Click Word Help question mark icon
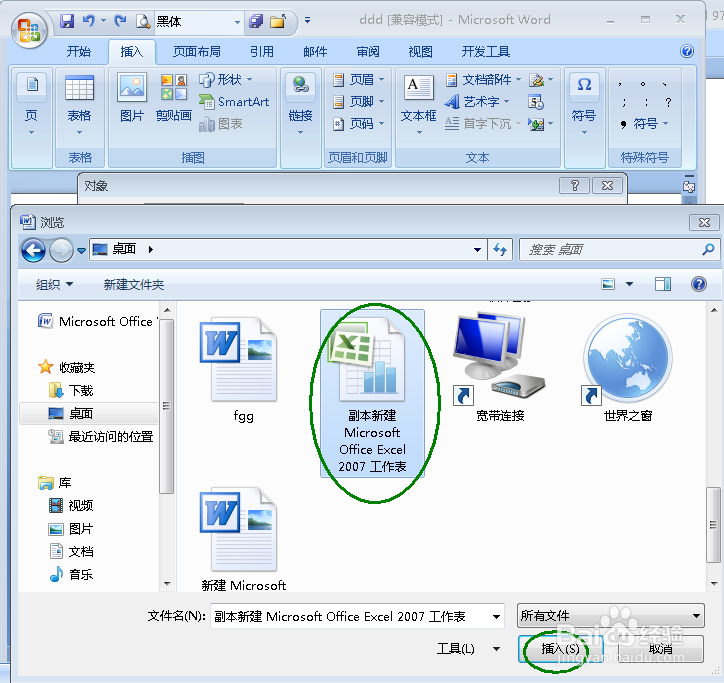 tap(687, 51)
